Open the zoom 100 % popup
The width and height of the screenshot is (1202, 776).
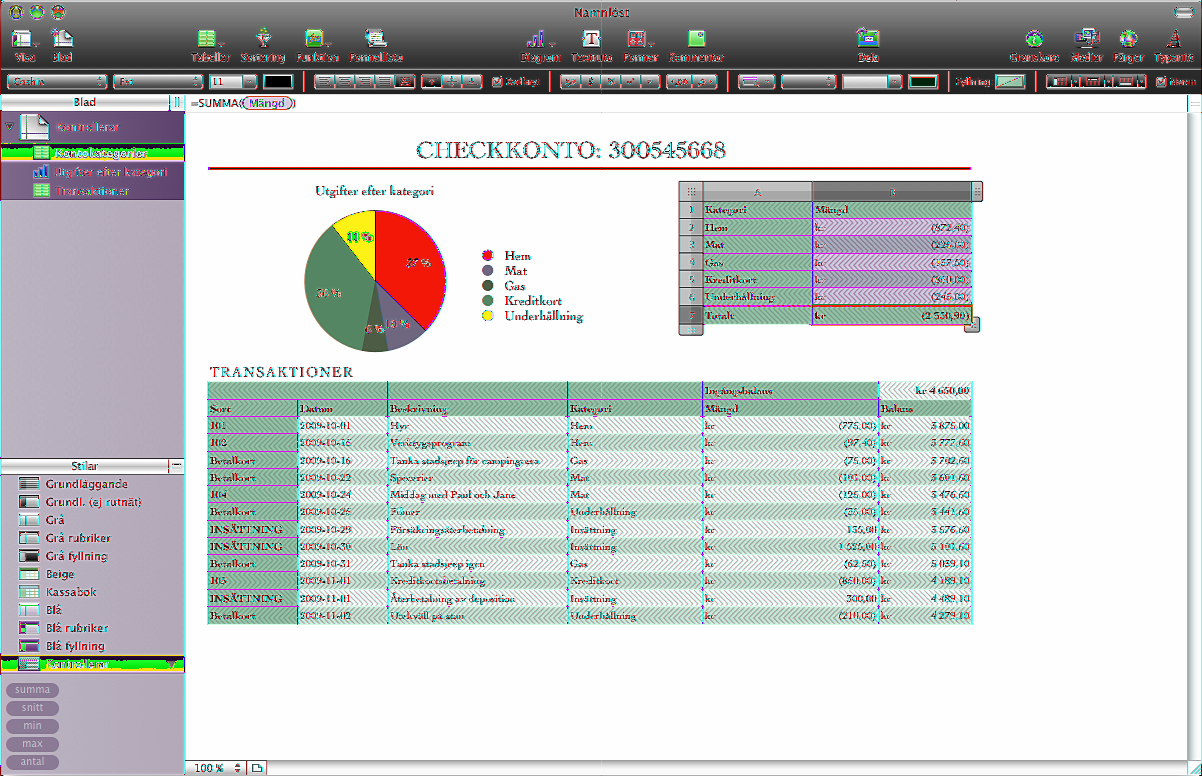click(x=217, y=768)
